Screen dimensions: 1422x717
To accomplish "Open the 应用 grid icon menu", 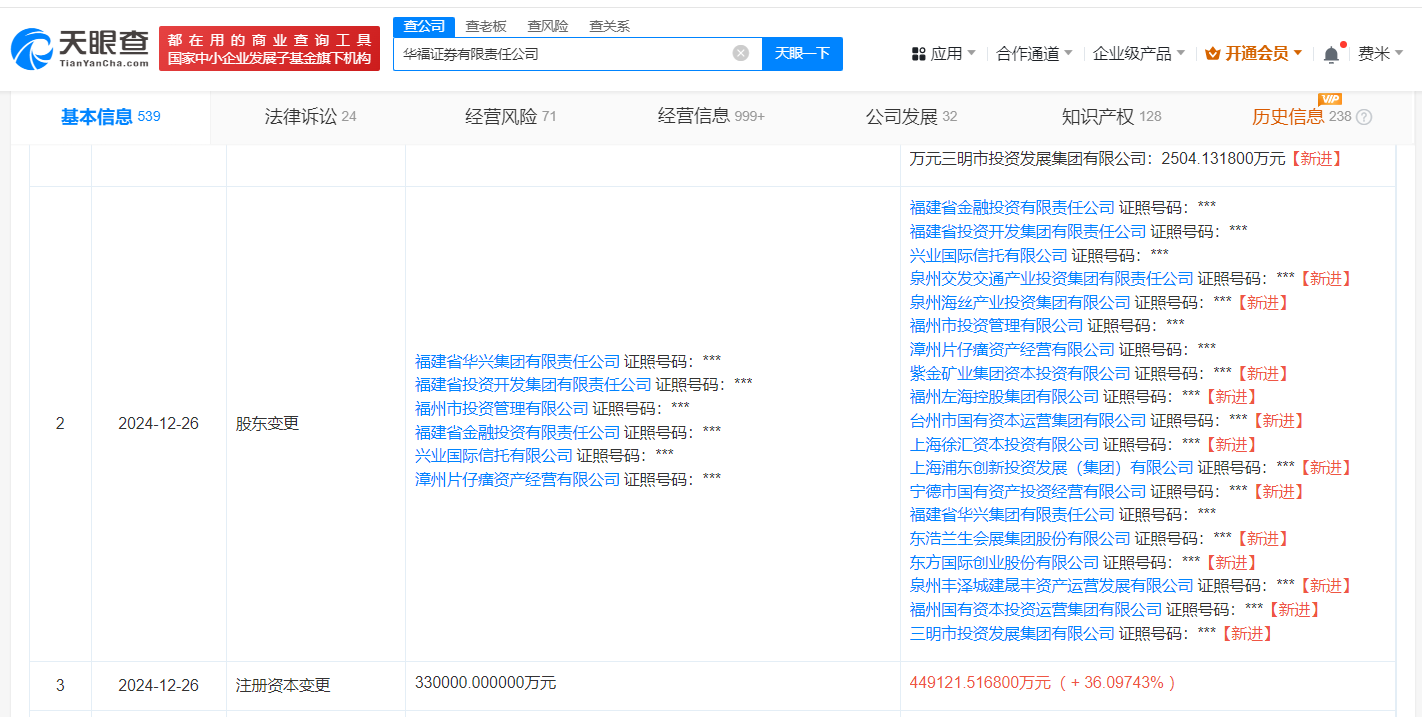I will tap(919, 54).
